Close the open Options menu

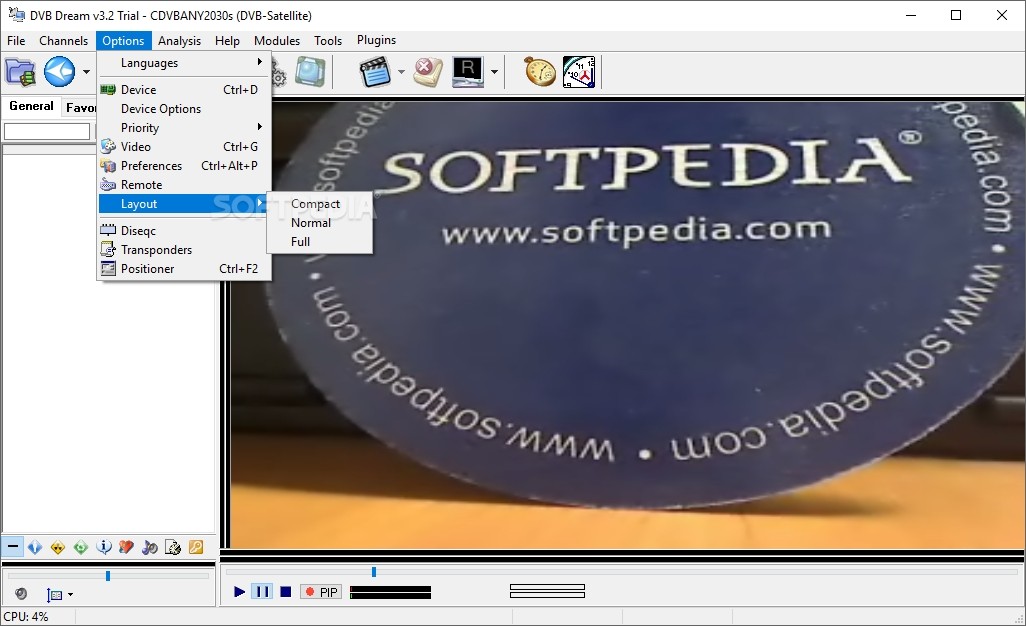[x=123, y=41]
